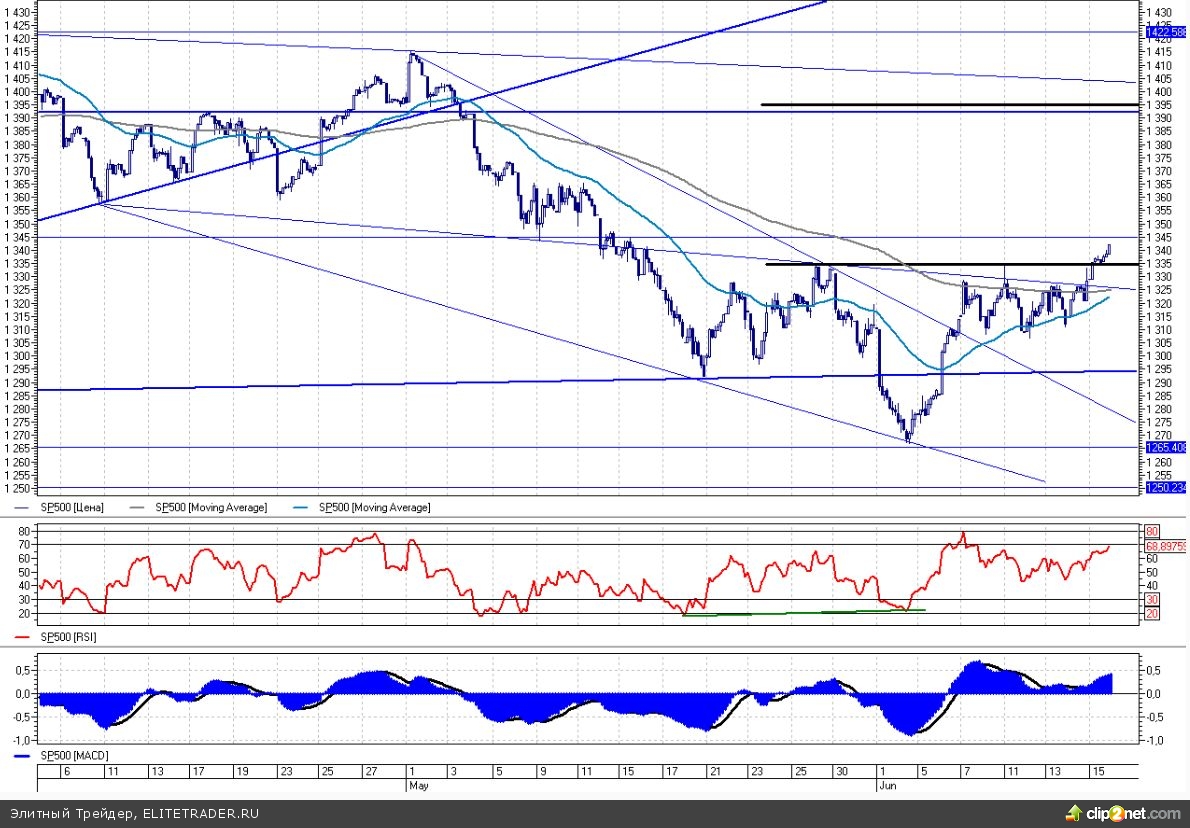This screenshot has height=828, width=1190.
Task: Click the RSI 80 level marker box
Action: point(1152,531)
